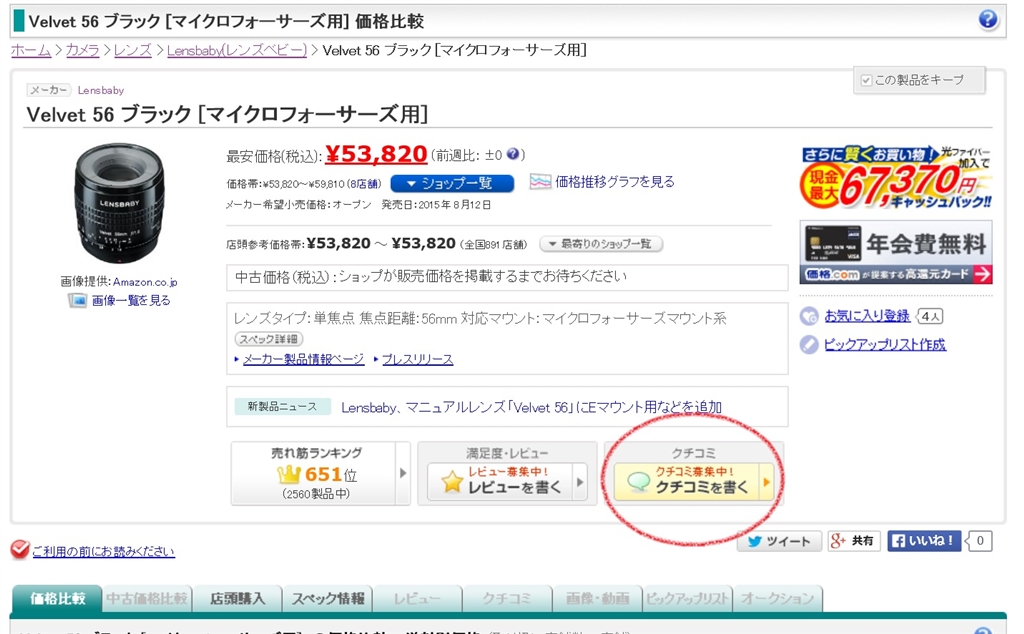Go to ホーム breadcrumb link
Screen dimensions: 1024x634
point(31,50)
